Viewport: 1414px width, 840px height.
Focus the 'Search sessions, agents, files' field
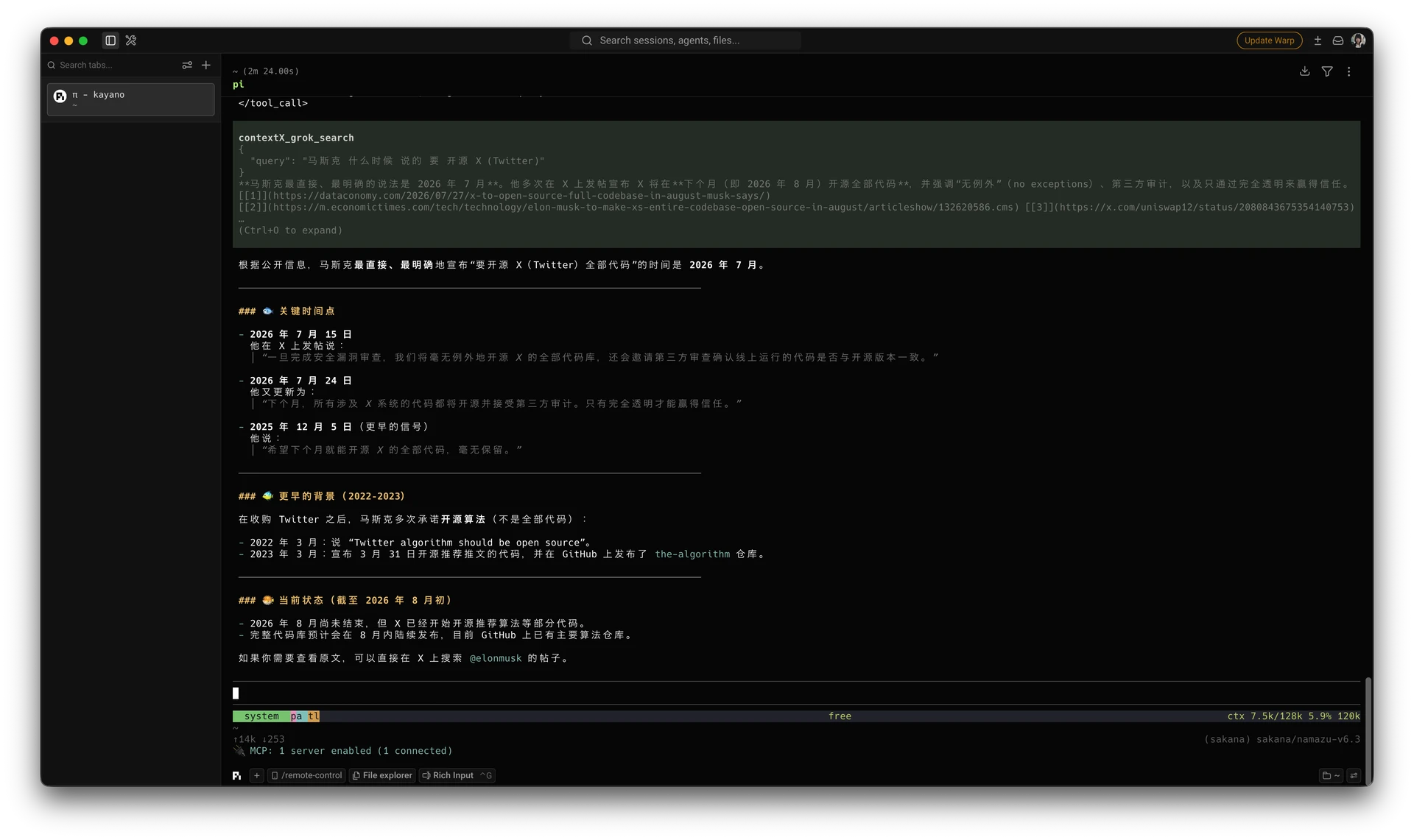[x=685, y=40]
